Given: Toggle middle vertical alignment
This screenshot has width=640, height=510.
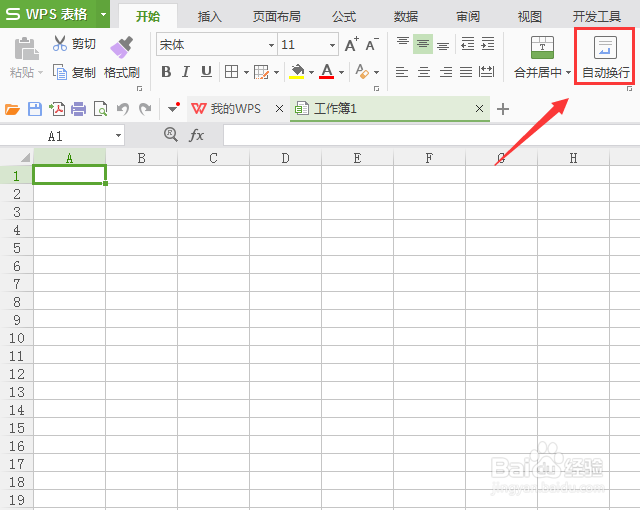Looking at the screenshot, I should pyautogui.click(x=423, y=43).
